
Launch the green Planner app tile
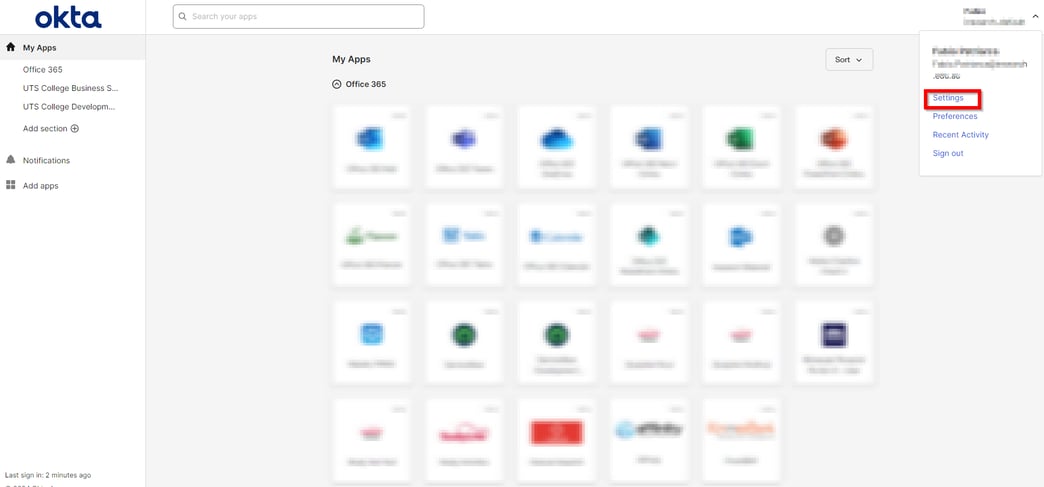coord(371,245)
